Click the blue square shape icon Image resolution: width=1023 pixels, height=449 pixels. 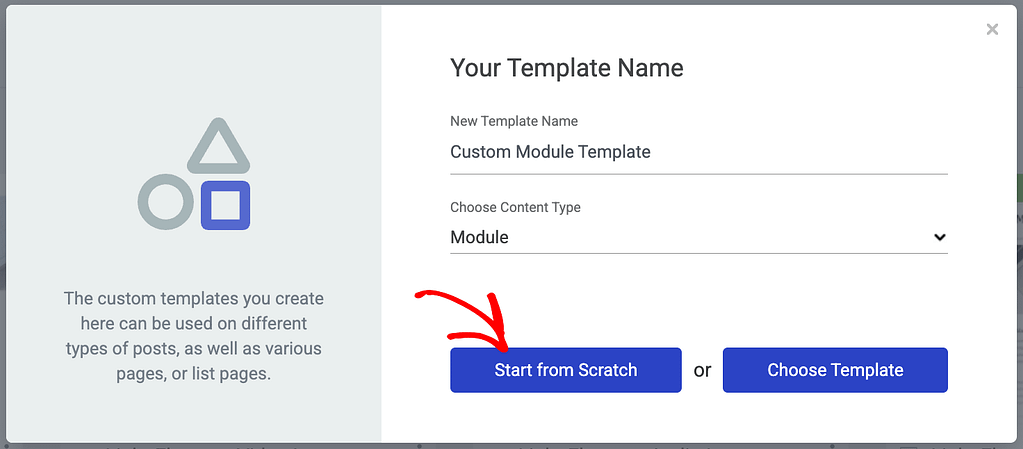coord(225,205)
